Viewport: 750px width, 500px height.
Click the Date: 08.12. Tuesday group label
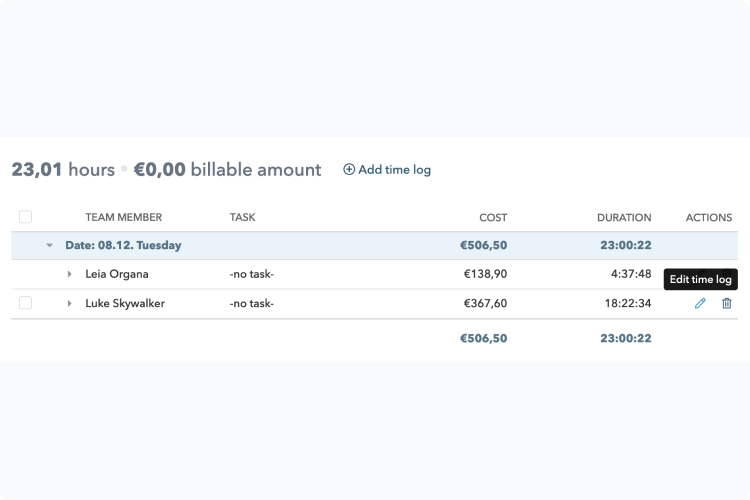click(x=123, y=245)
